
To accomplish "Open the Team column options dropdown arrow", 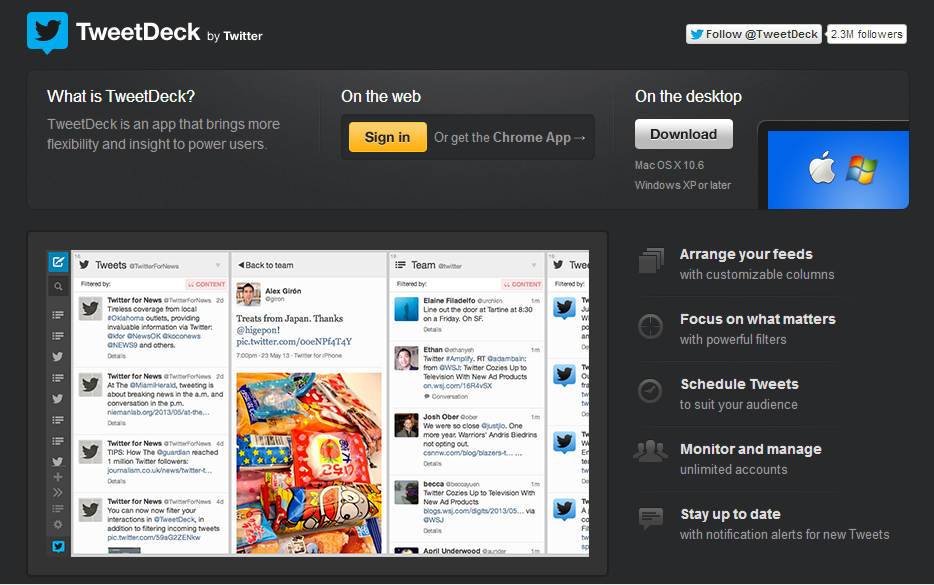I will point(534,265).
